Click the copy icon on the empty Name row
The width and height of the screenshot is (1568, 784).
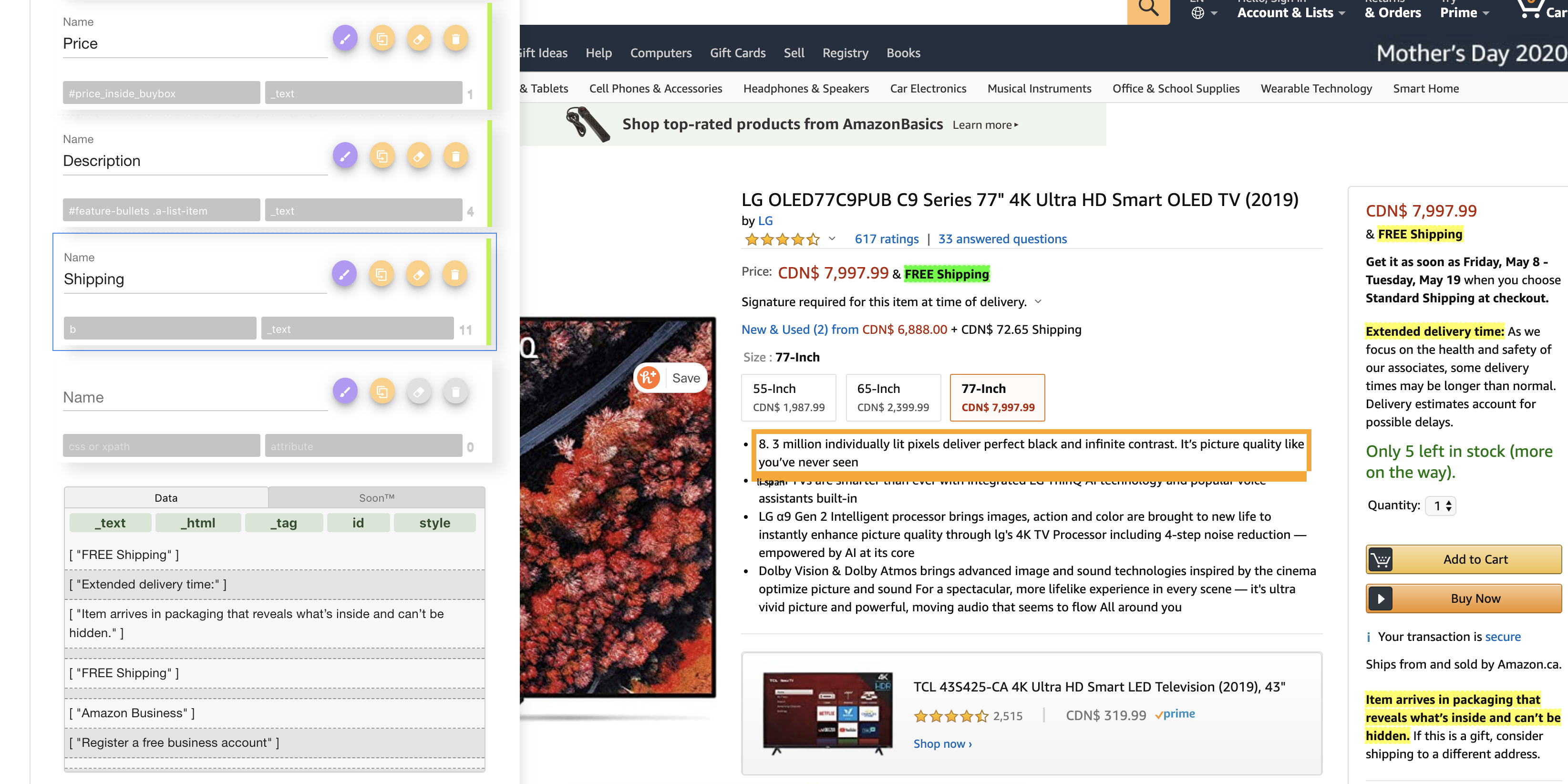click(382, 392)
